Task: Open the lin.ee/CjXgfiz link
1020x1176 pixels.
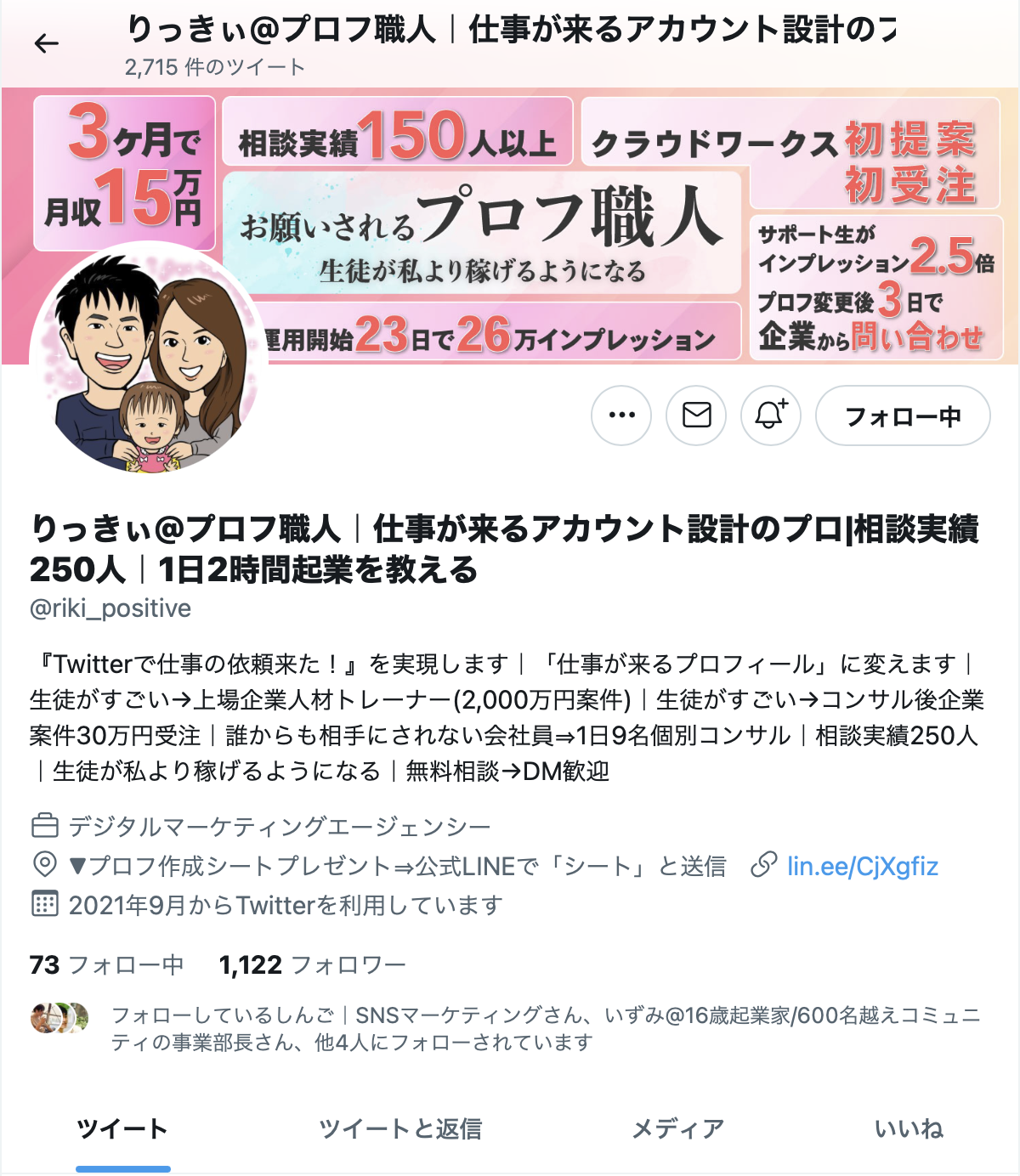Action: 862,866
